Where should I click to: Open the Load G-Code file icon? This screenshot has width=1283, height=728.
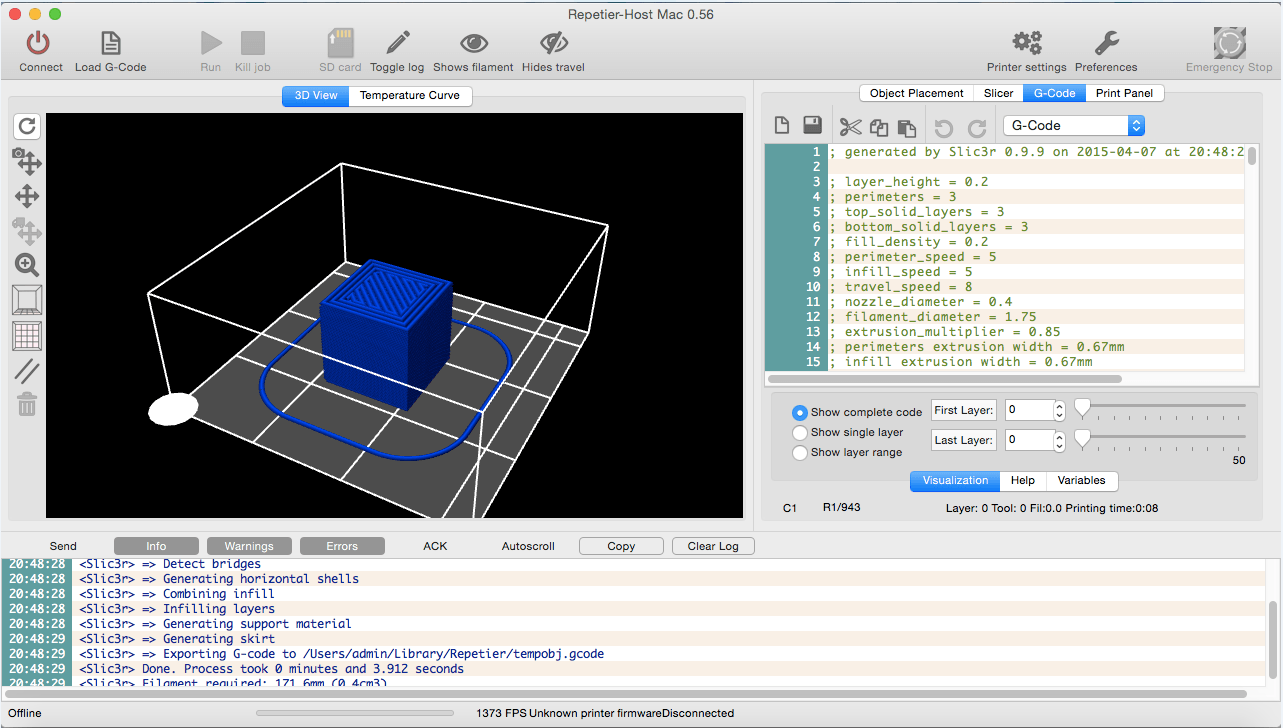[110, 43]
